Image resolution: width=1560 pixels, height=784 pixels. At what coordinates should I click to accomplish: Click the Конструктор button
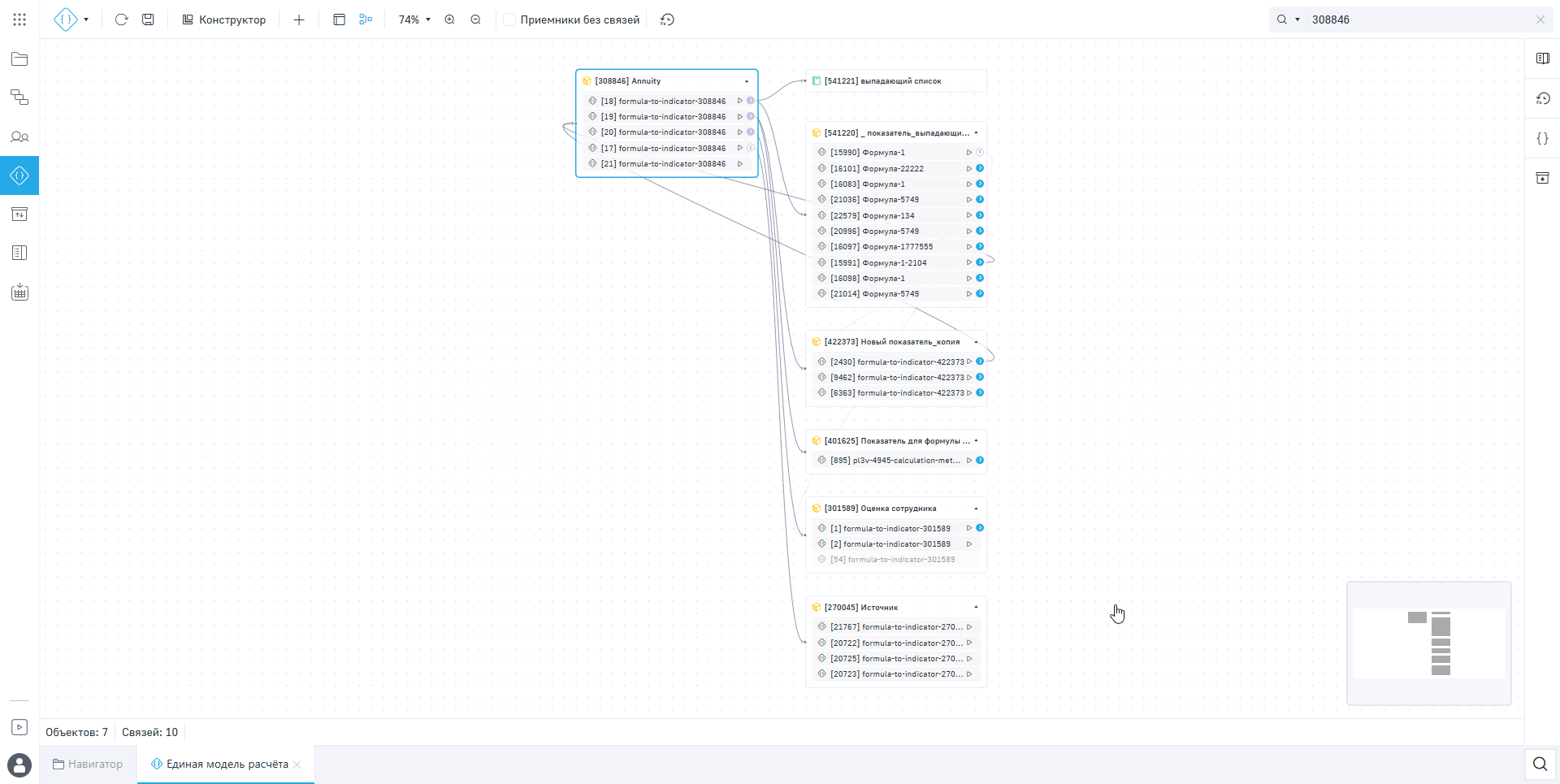click(223, 19)
